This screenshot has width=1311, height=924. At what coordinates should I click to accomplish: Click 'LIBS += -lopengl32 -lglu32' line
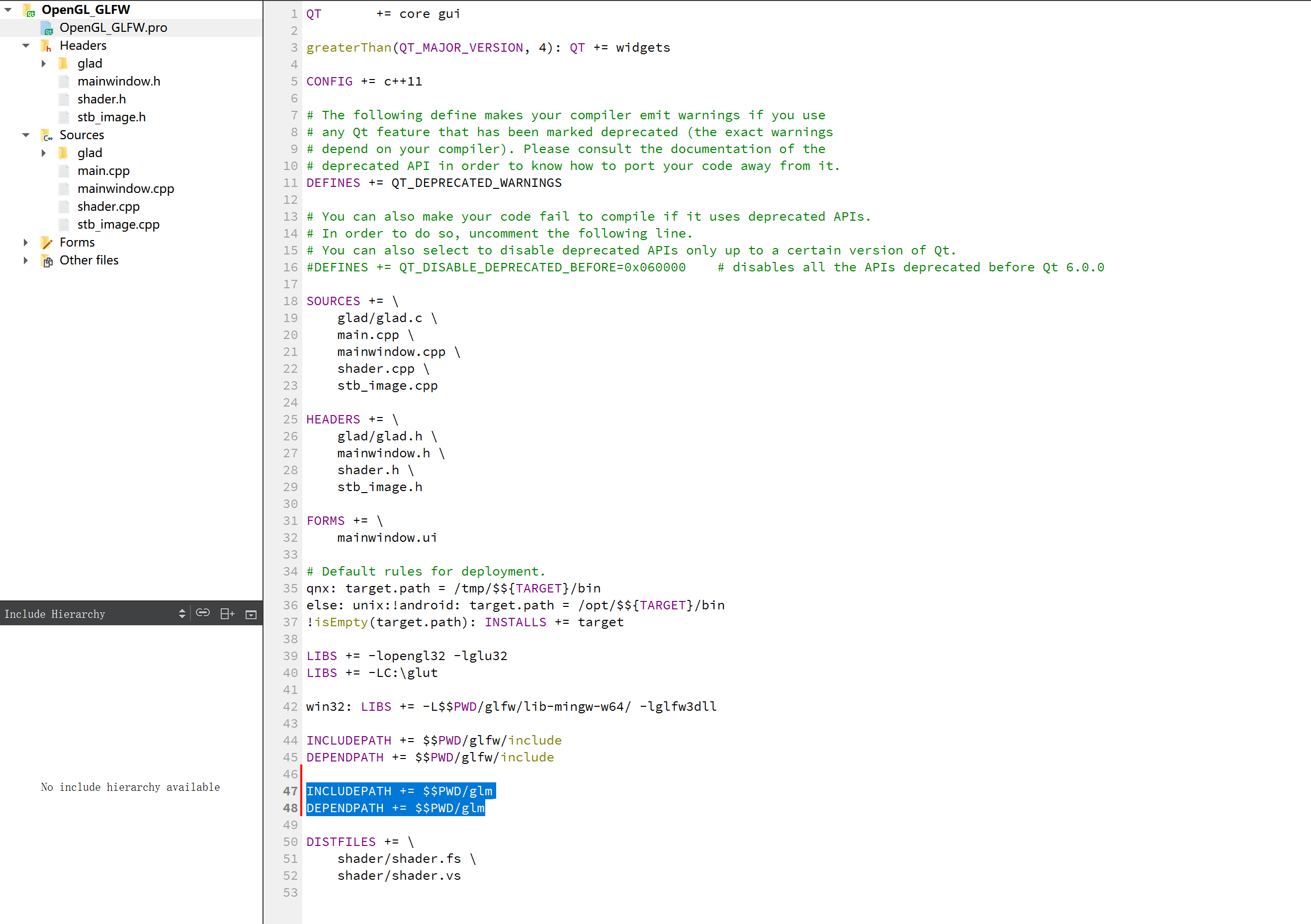point(407,656)
